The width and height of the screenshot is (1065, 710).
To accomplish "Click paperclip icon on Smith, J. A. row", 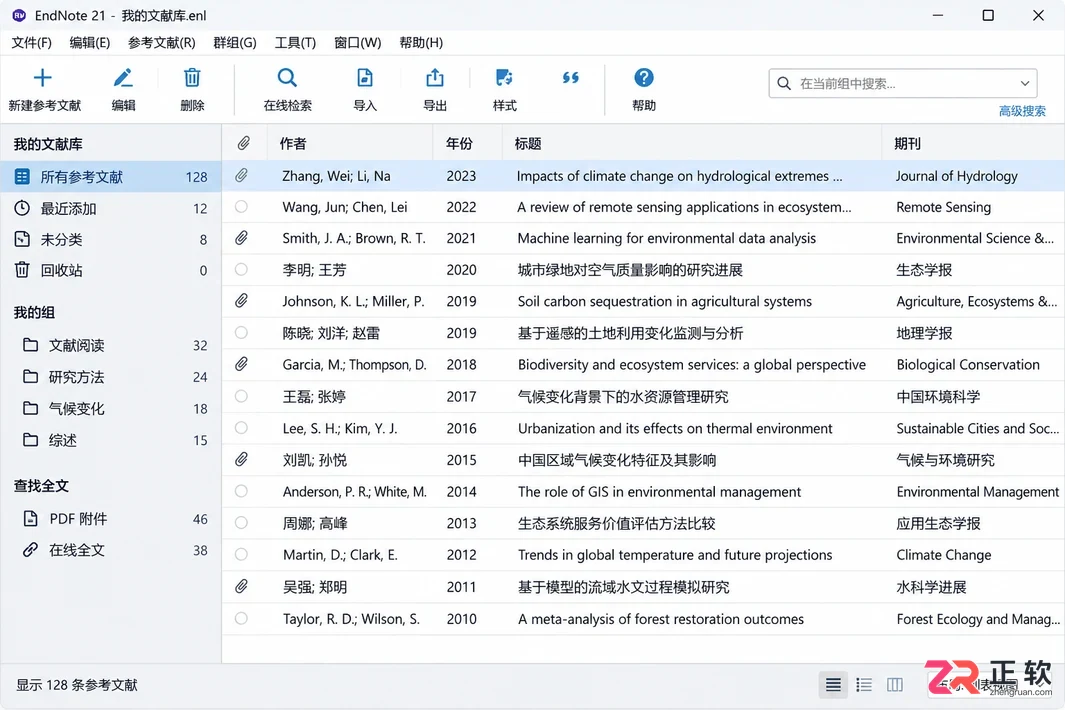I will (x=241, y=238).
